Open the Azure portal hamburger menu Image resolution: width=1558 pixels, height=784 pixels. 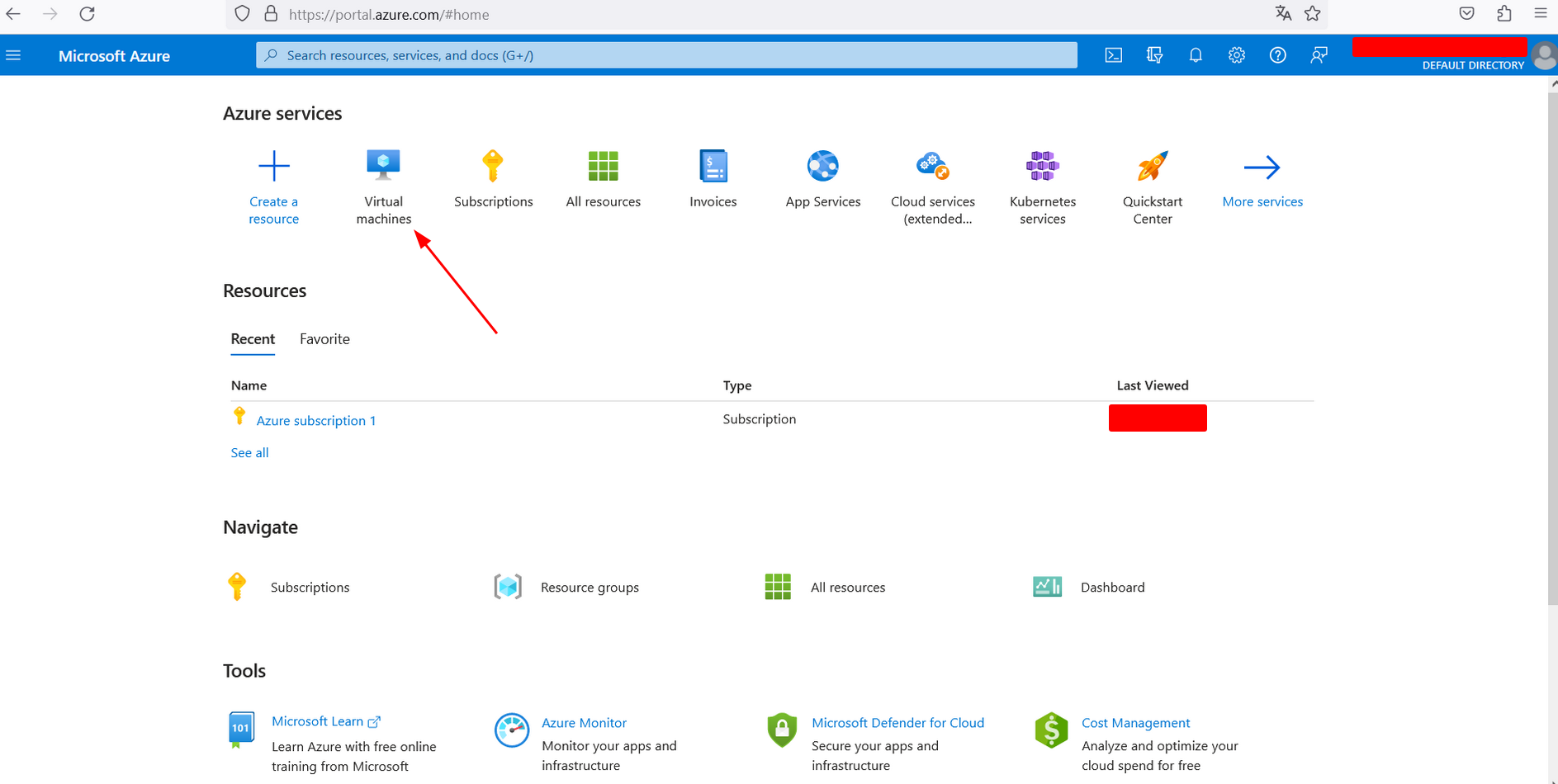(x=13, y=55)
